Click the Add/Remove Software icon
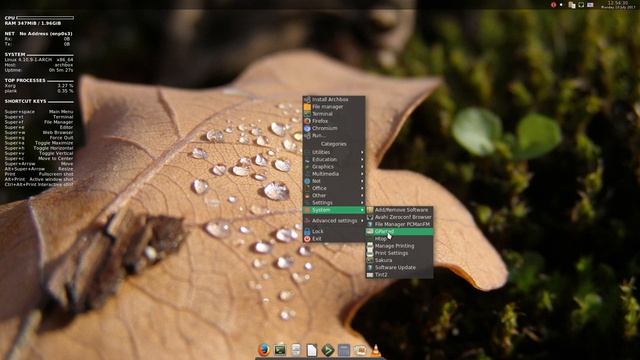This screenshot has height=360, width=640. [x=370, y=210]
